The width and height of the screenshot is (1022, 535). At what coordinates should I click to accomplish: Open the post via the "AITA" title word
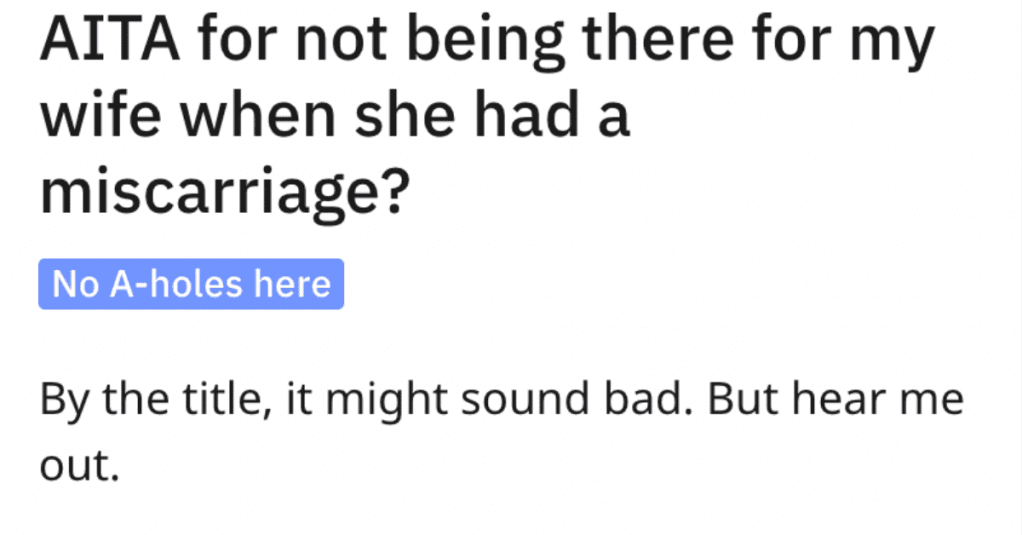pos(110,40)
